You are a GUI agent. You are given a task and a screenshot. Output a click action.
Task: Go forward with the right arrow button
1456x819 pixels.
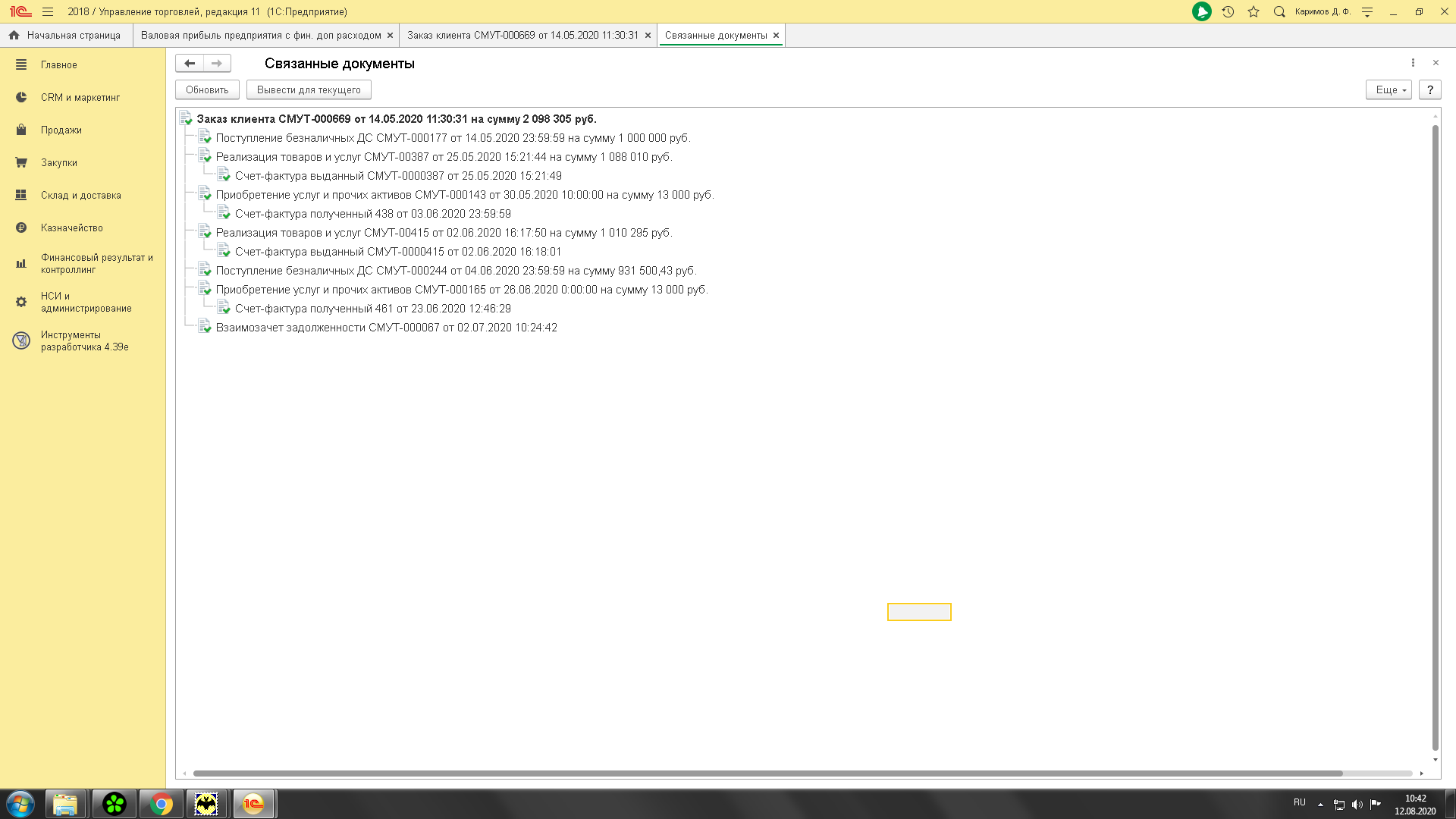[x=217, y=64]
